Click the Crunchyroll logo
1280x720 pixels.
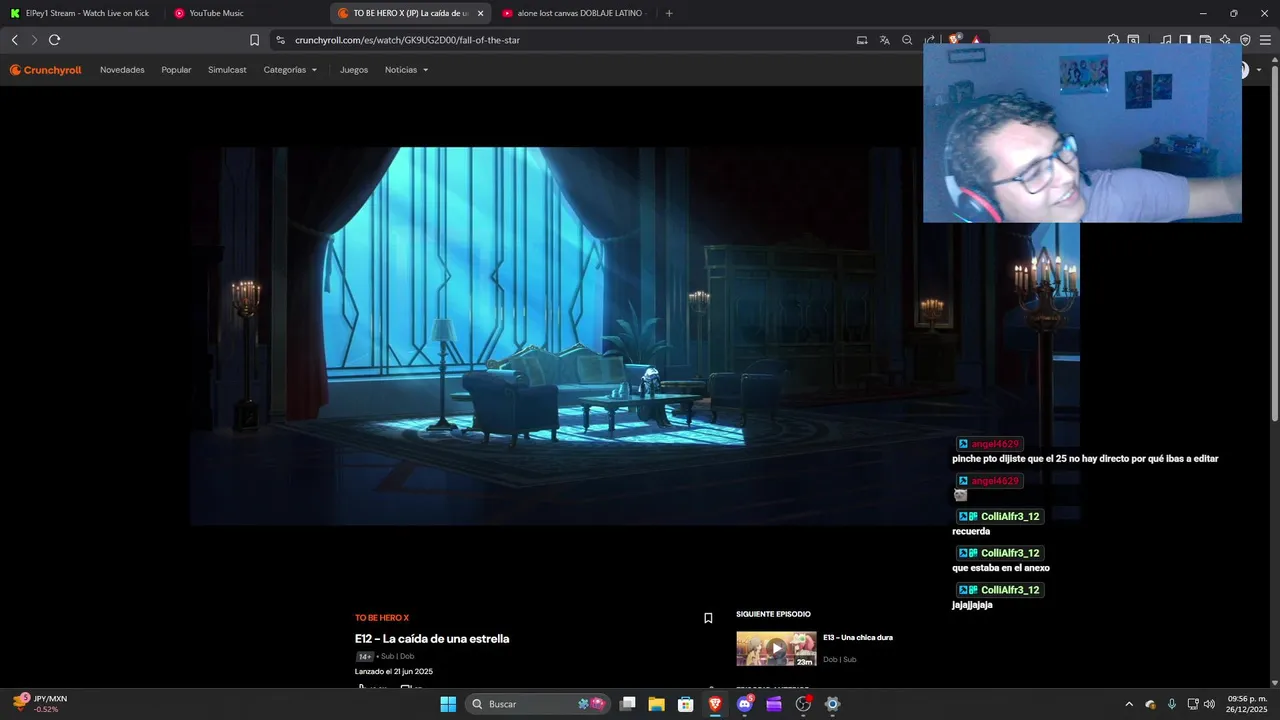[45, 70]
